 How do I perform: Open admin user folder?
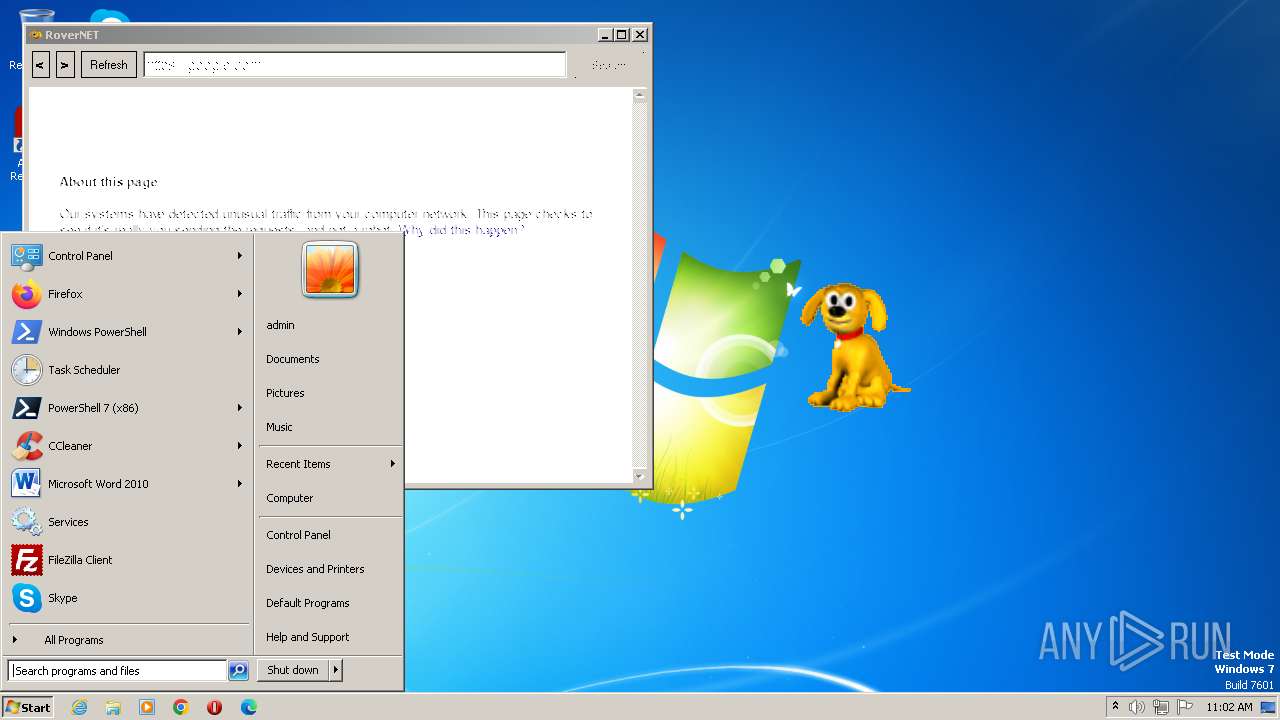330,325
